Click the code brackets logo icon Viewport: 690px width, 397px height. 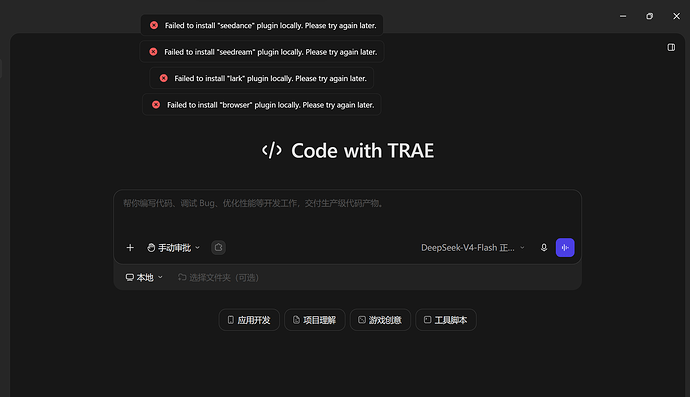tap(272, 150)
